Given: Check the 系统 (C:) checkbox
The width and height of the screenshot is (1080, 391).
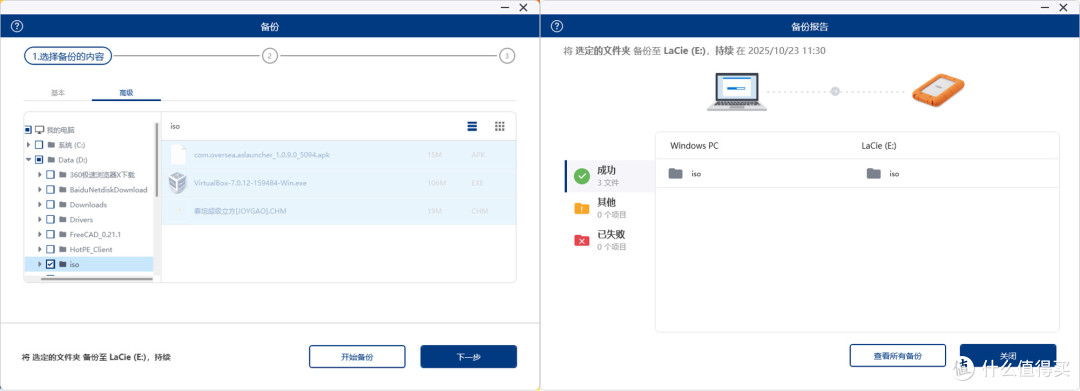Looking at the screenshot, I should pos(39,145).
